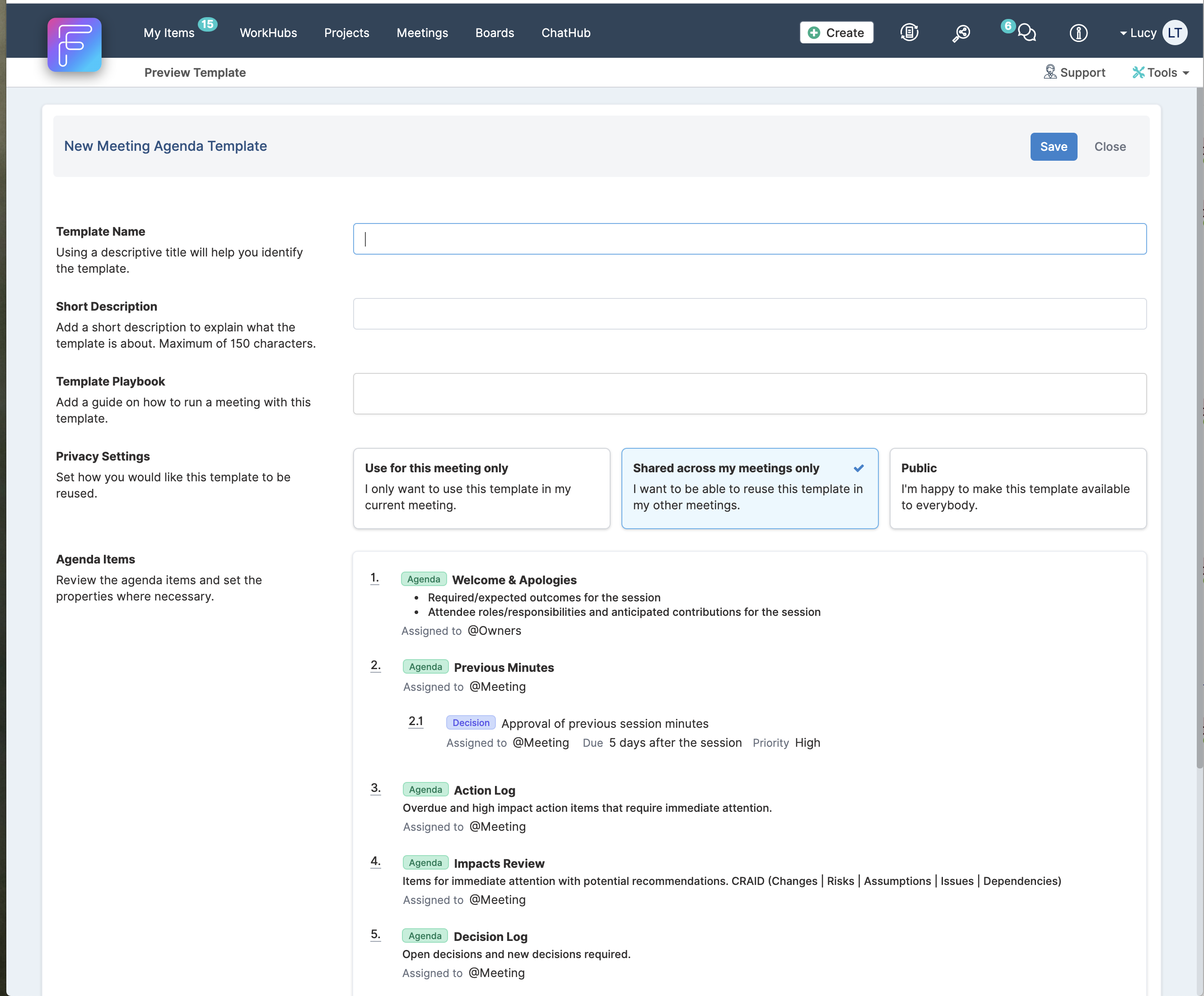Click the Agenda tag on Welcome & Apologies
This screenshot has height=996, width=1204.
coord(424,579)
